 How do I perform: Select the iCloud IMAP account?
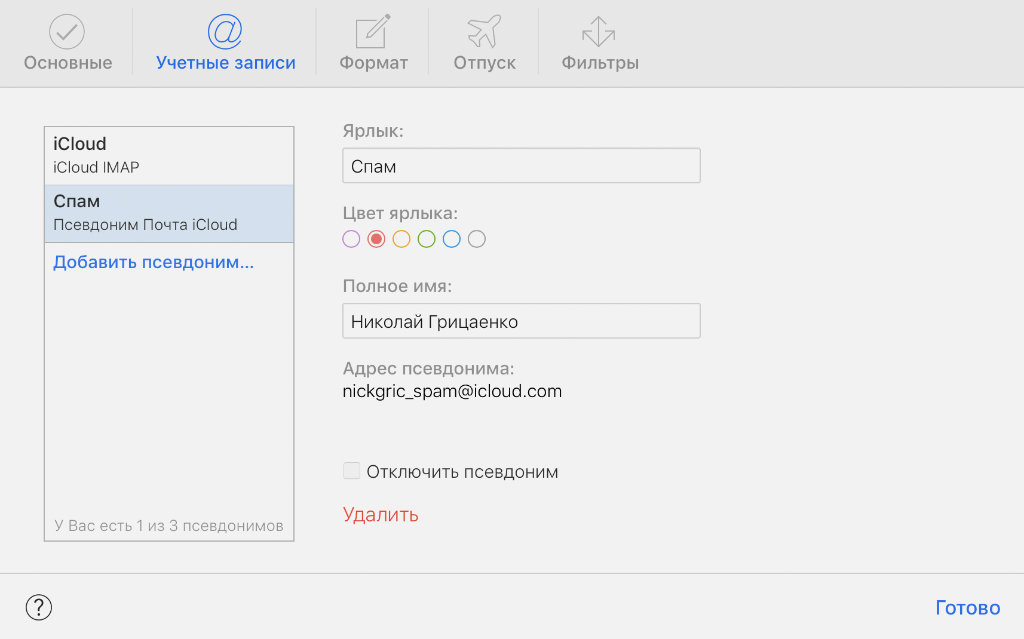(x=169, y=156)
